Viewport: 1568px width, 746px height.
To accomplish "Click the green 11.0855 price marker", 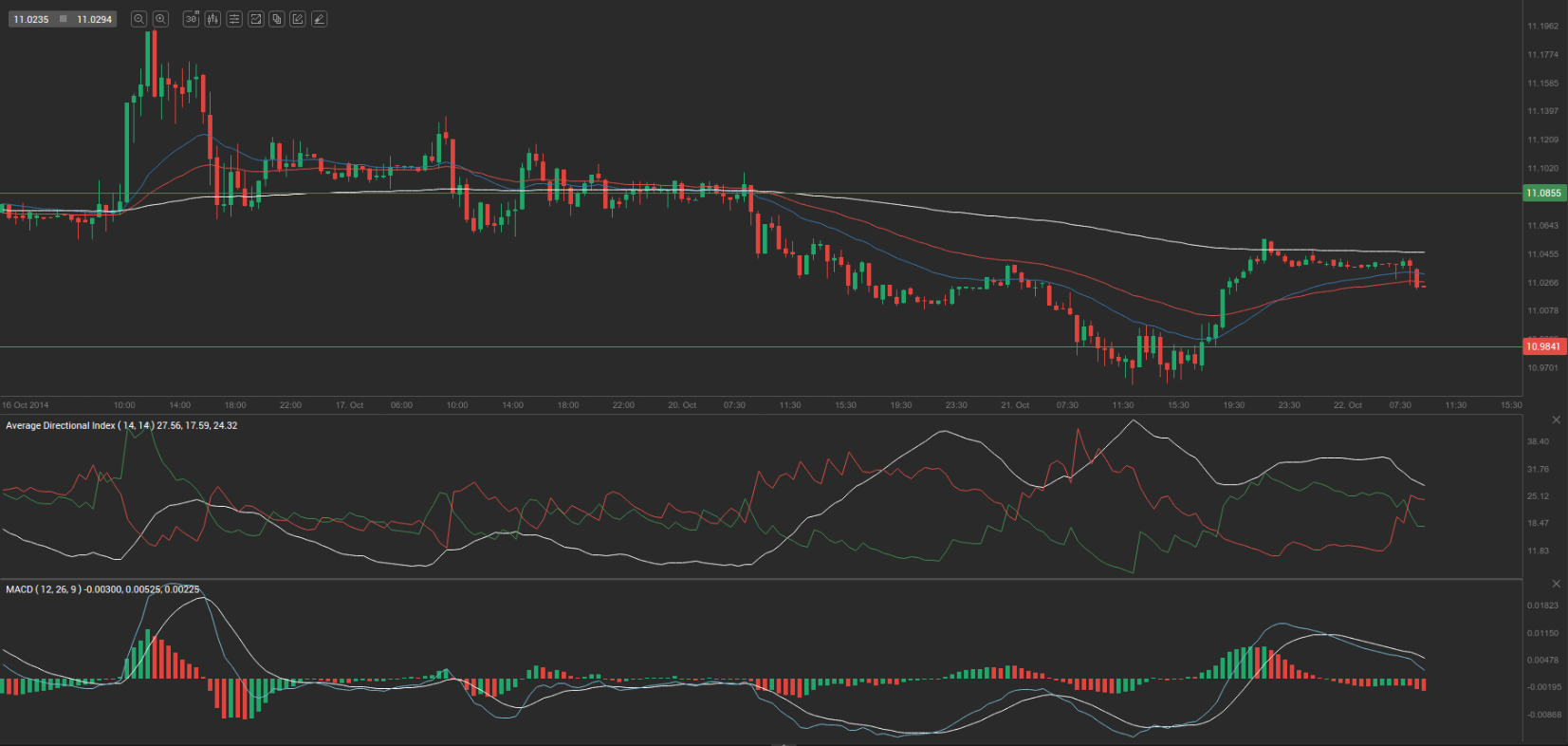I will tap(1543, 194).
